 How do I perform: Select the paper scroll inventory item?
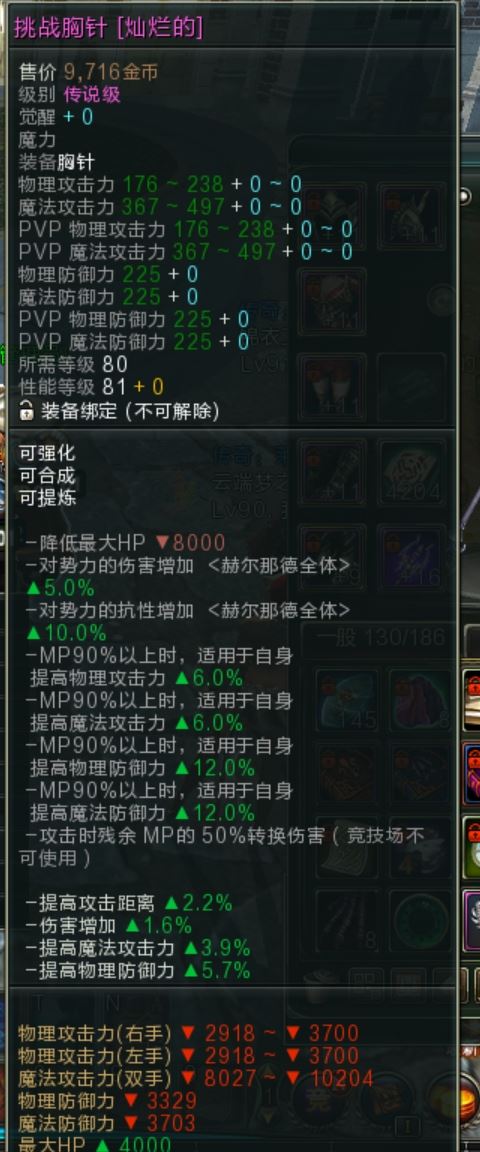click(346, 847)
